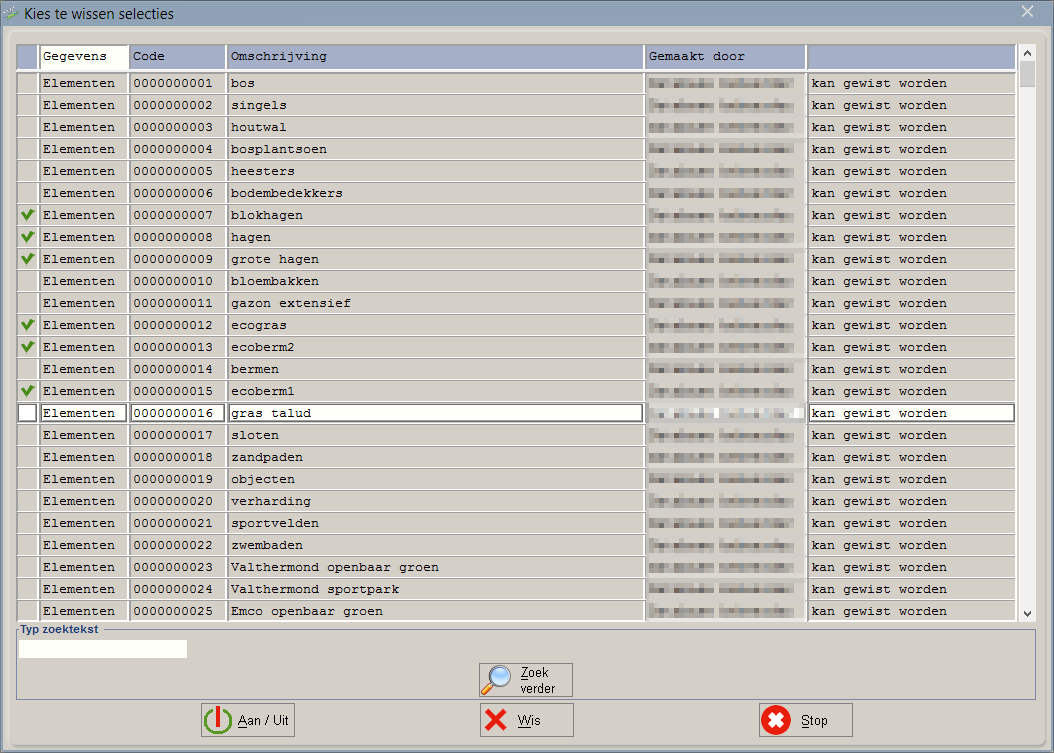Click the green checkmark beside ecogras
Image resolution: width=1054 pixels, height=753 pixels.
[x=27, y=325]
